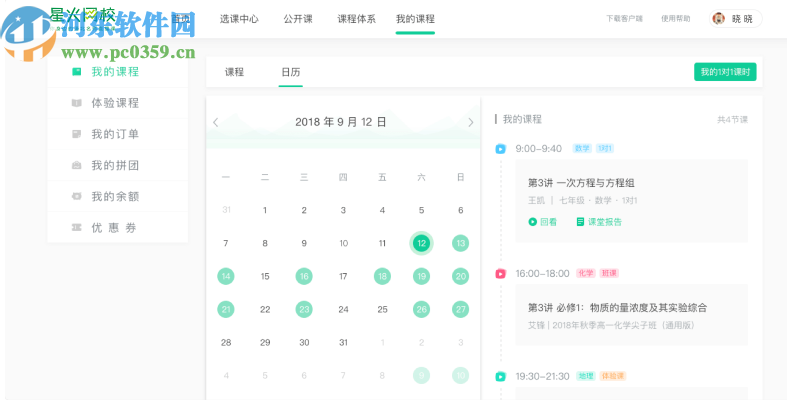Click the 数学 subject tag
Image resolution: width=787 pixels, height=418 pixels.
pos(582,149)
